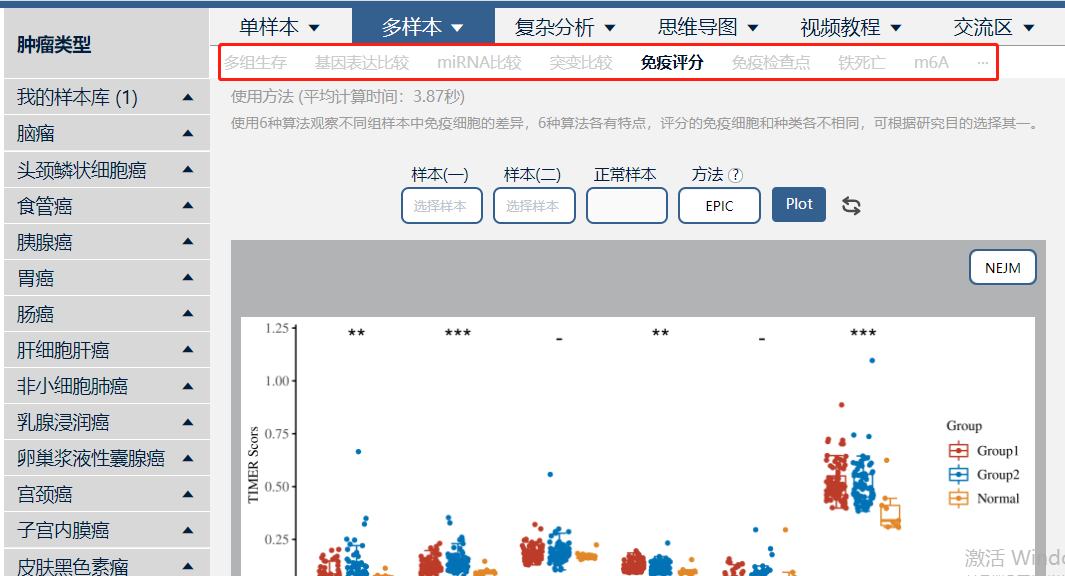This screenshot has width=1065, height=576.
Task: Click the Group2 blue legend box icon
Action: click(958, 474)
